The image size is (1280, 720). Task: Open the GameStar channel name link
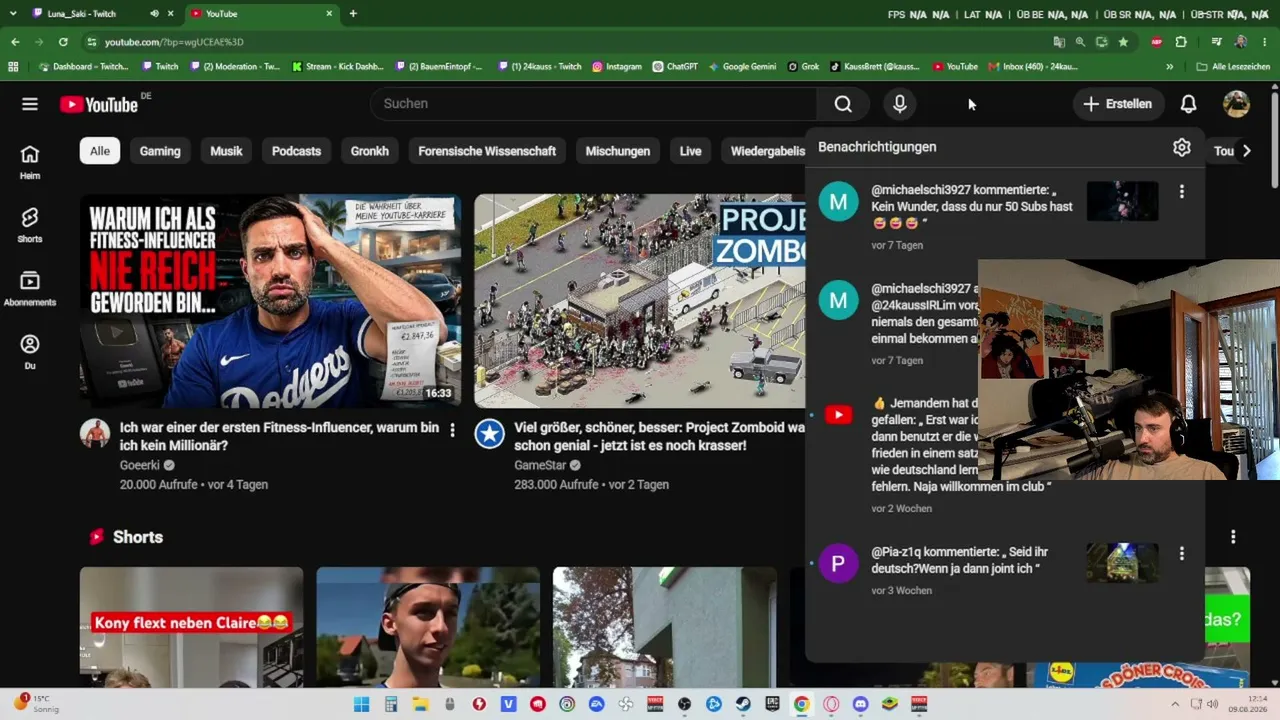pos(540,465)
